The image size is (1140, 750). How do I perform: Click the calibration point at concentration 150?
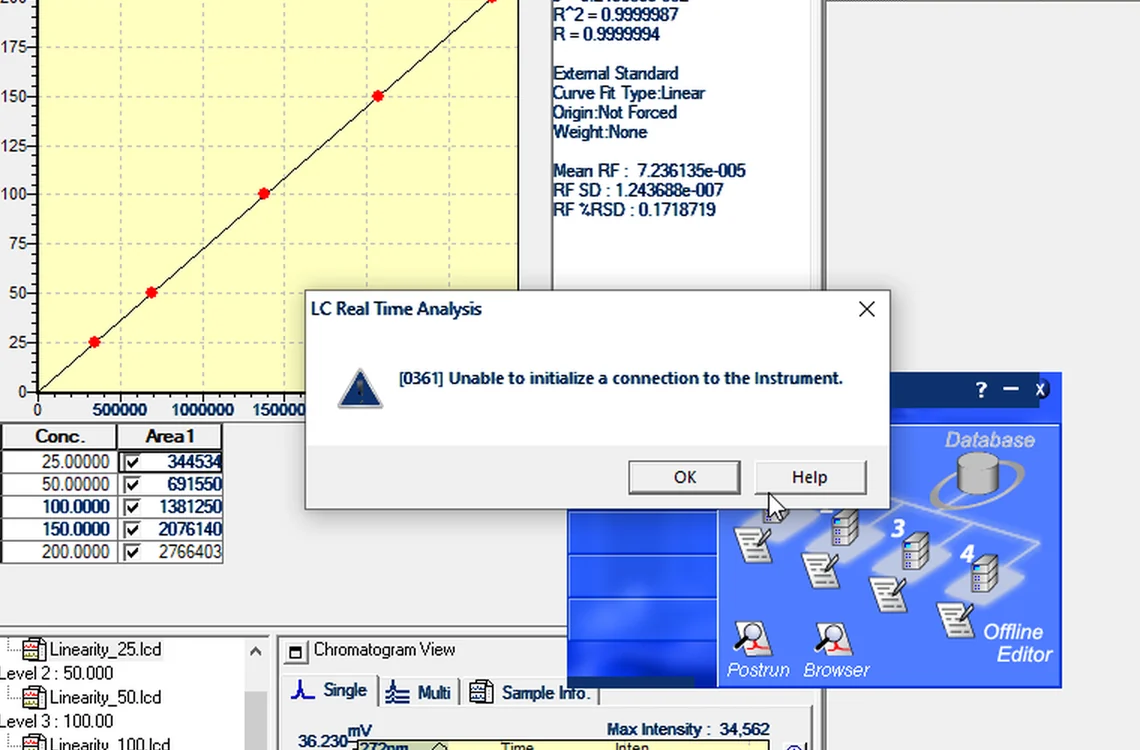pos(377,96)
